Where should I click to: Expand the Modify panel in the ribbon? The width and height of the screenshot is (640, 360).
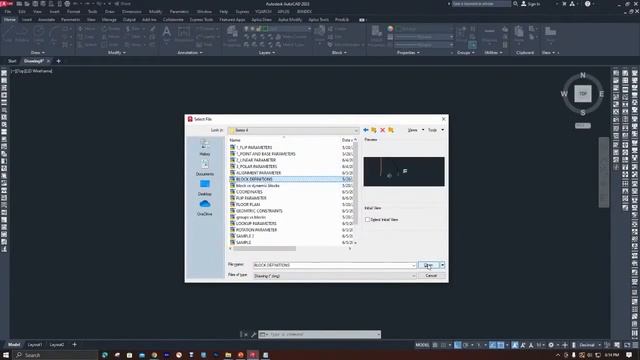pyautogui.click(x=116, y=53)
